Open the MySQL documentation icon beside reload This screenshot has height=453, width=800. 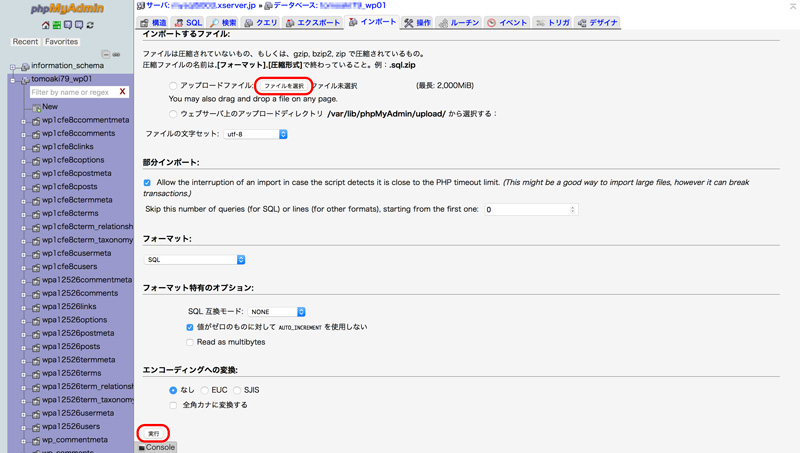(79, 25)
